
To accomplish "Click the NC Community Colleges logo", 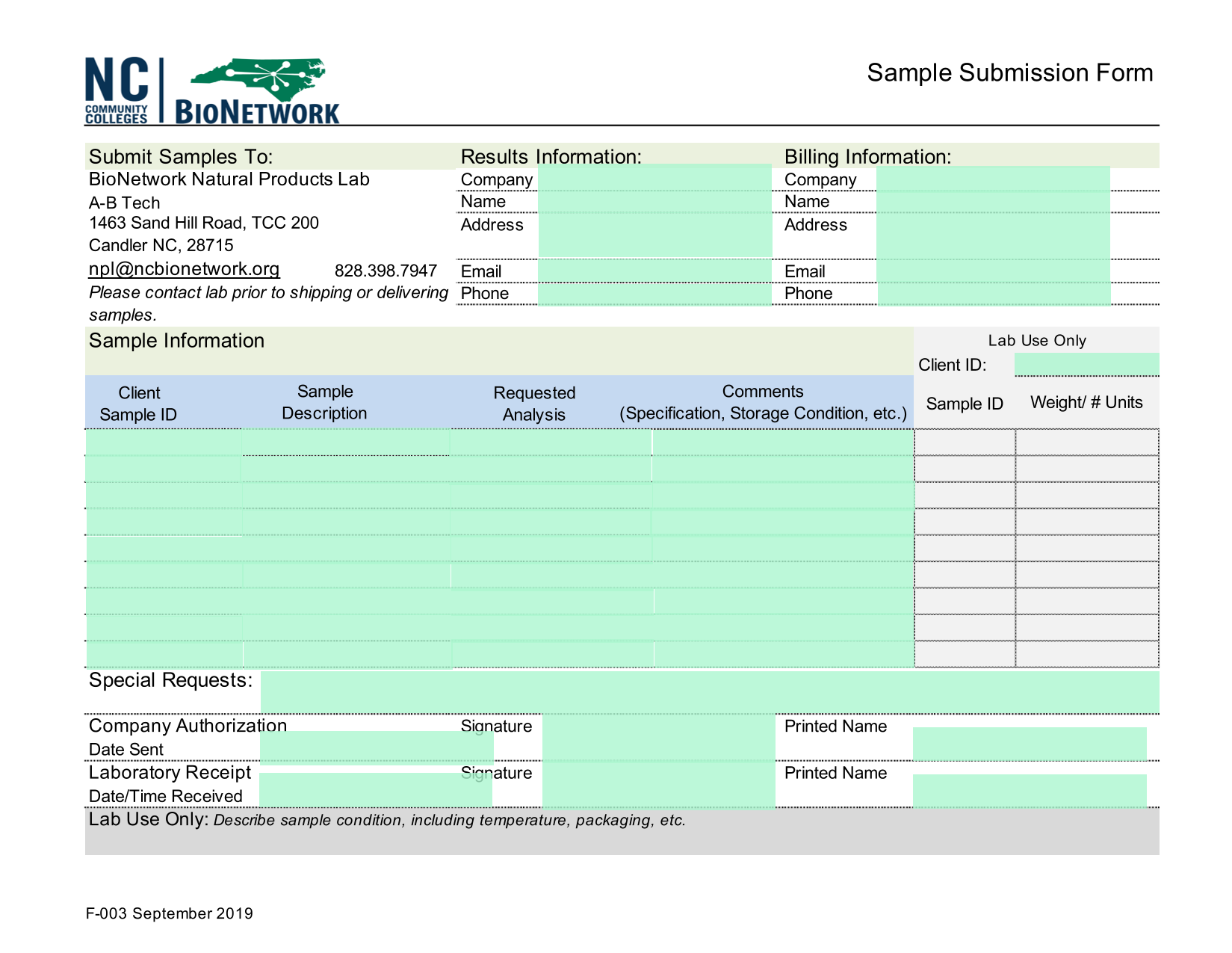I will (x=117, y=90).
